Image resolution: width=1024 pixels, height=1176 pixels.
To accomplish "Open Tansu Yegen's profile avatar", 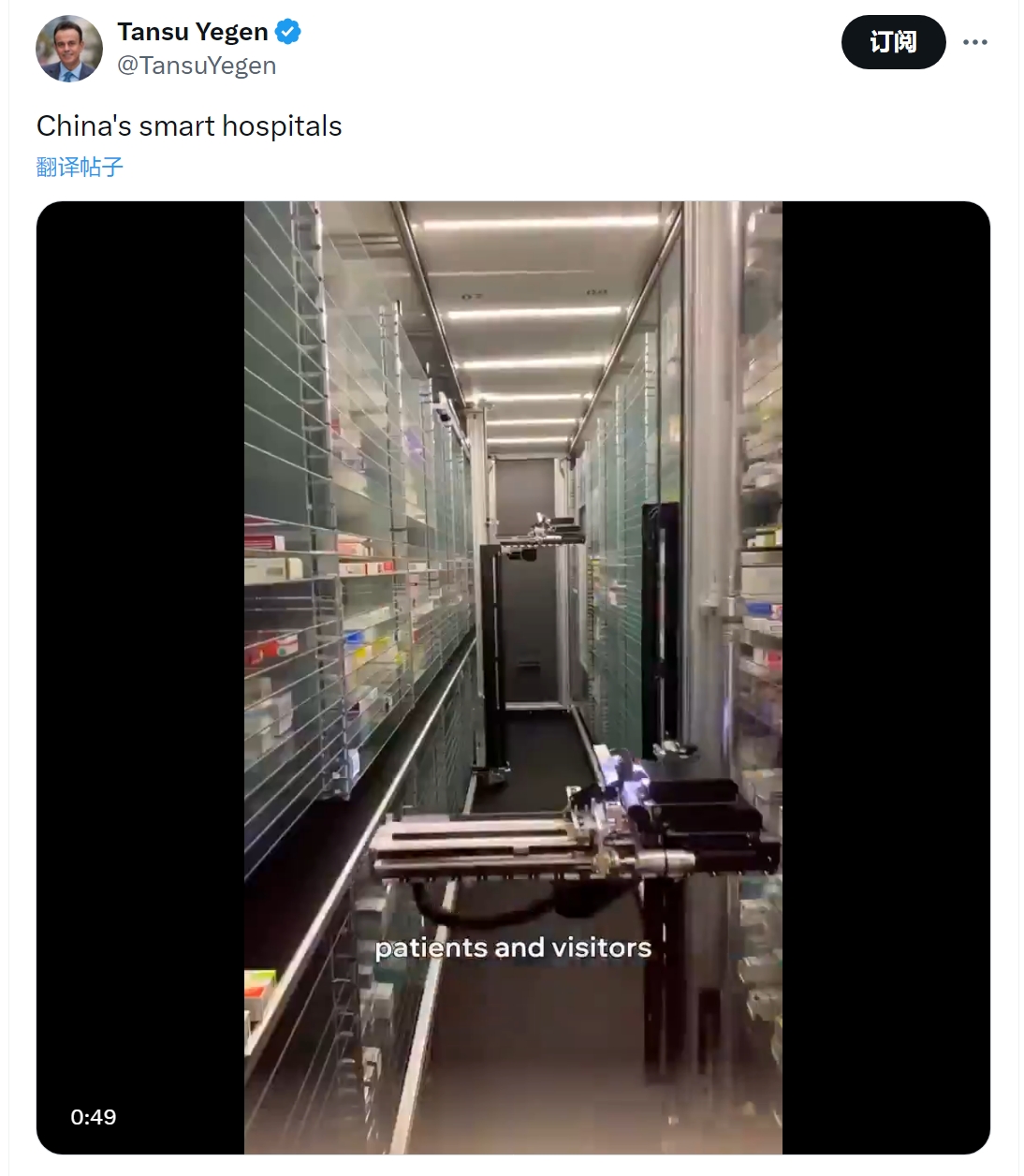I will (x=69, y=49).
